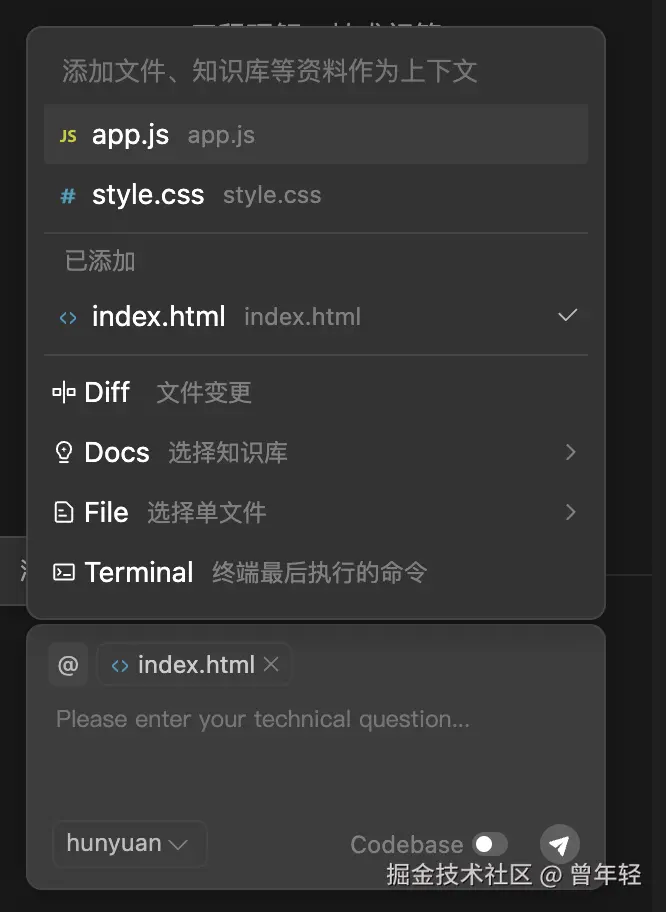666x912 pixels.
Task: Expand the Docs submenu arrow
Action: pos(570,453)
